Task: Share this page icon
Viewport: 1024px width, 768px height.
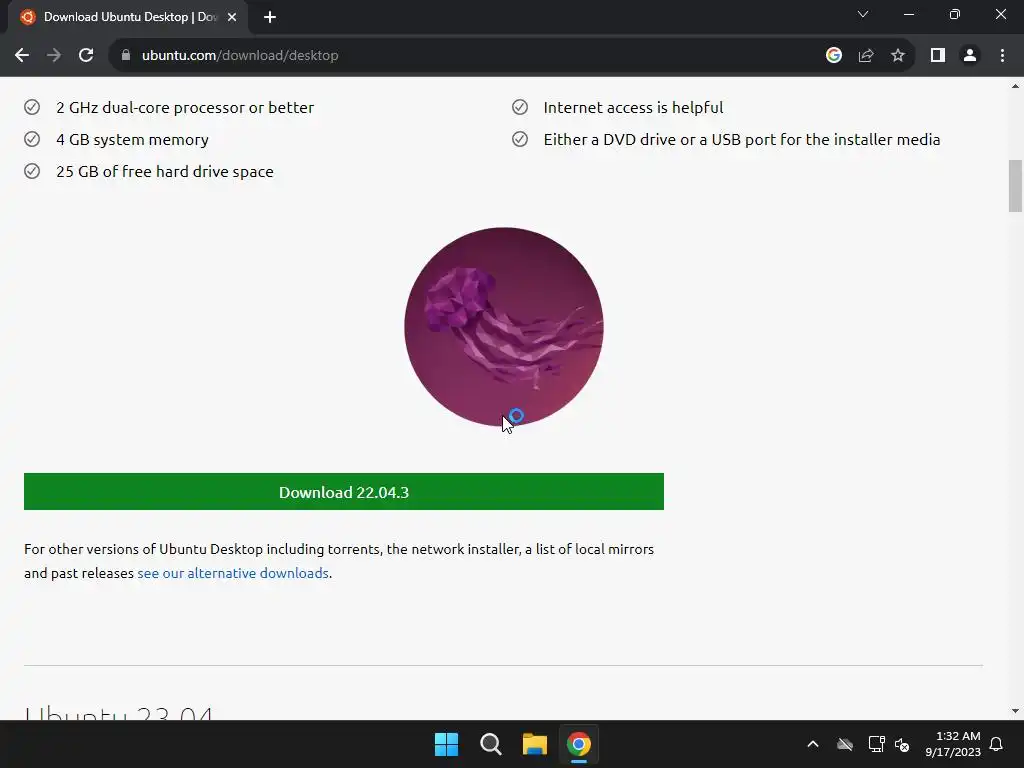Action: point(866,56)
